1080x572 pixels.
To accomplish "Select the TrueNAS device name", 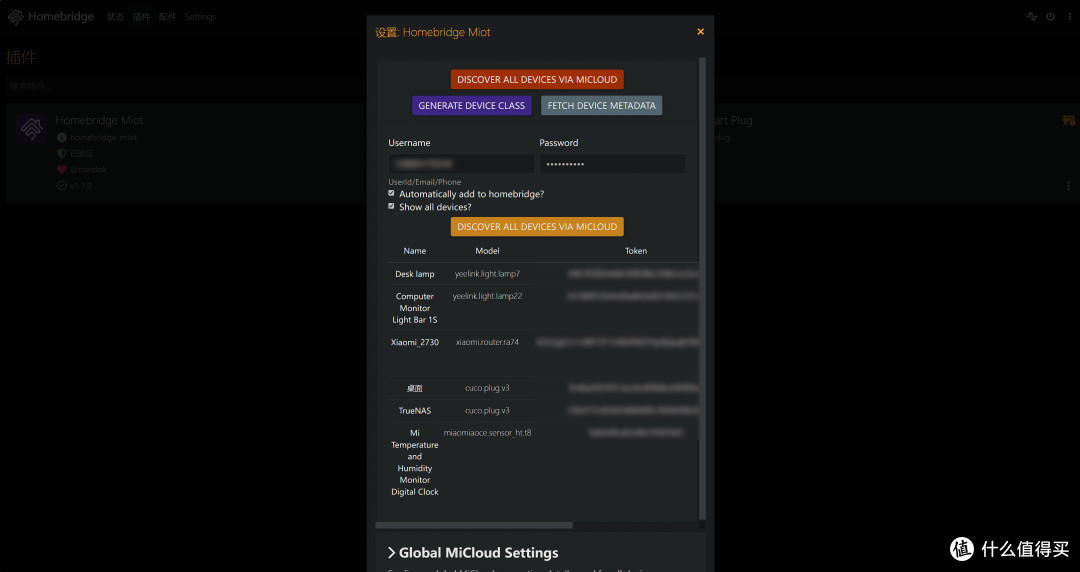I will tap(415, 410).
